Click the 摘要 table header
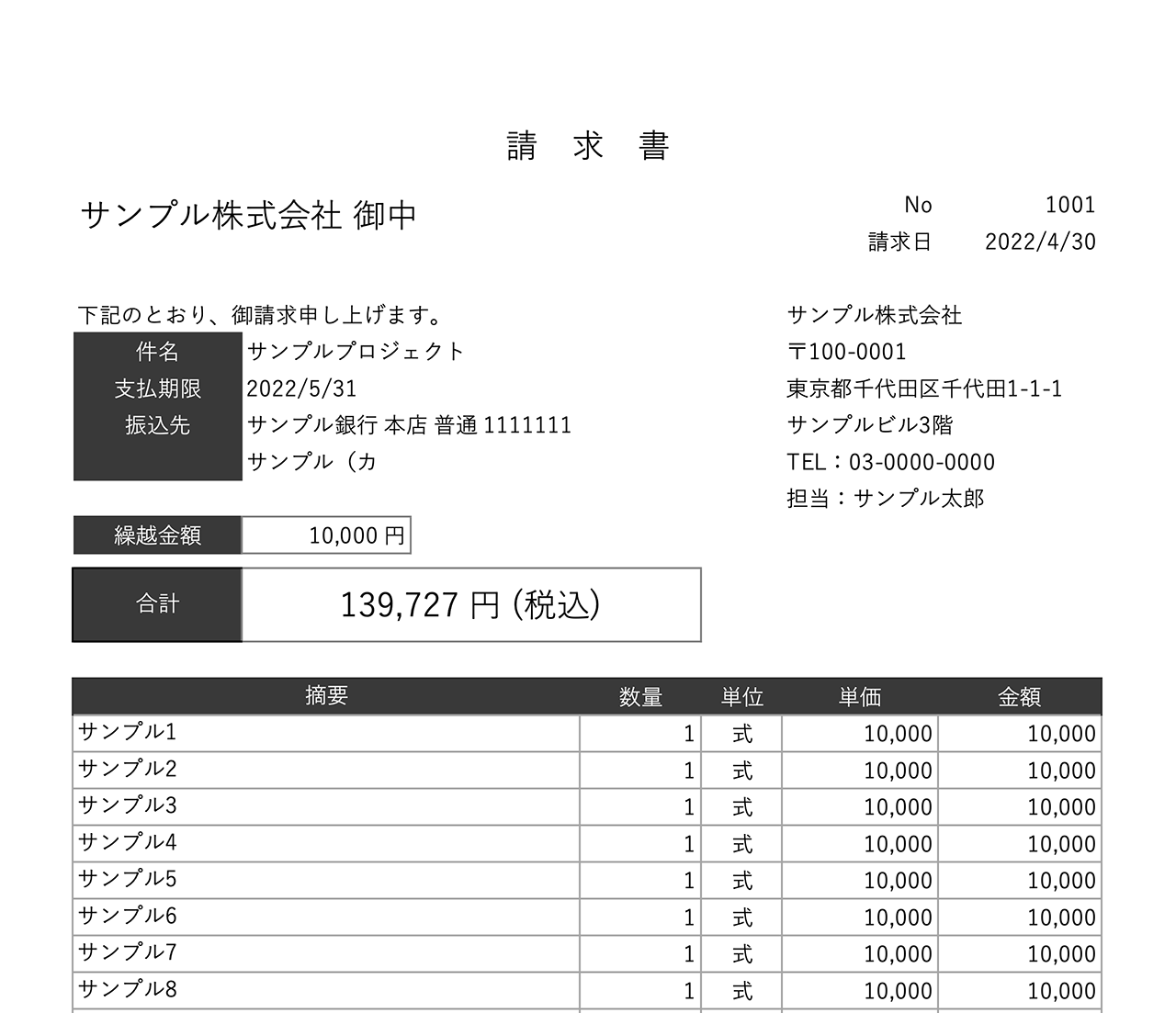The height and width of the screenshot is (1013, 1176). pos(326,696)
